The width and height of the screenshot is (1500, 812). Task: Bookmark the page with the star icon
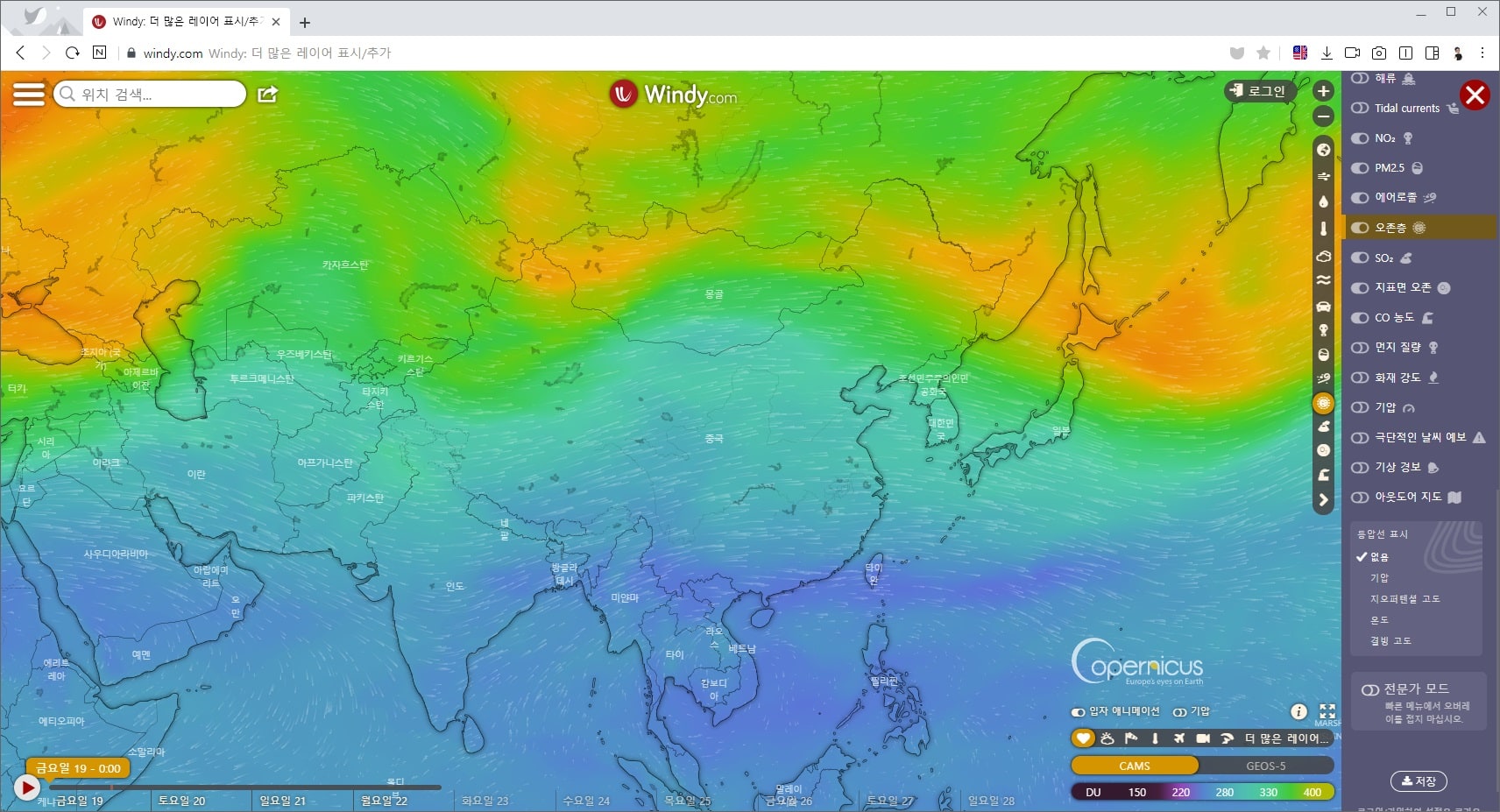pos(1263,53)
